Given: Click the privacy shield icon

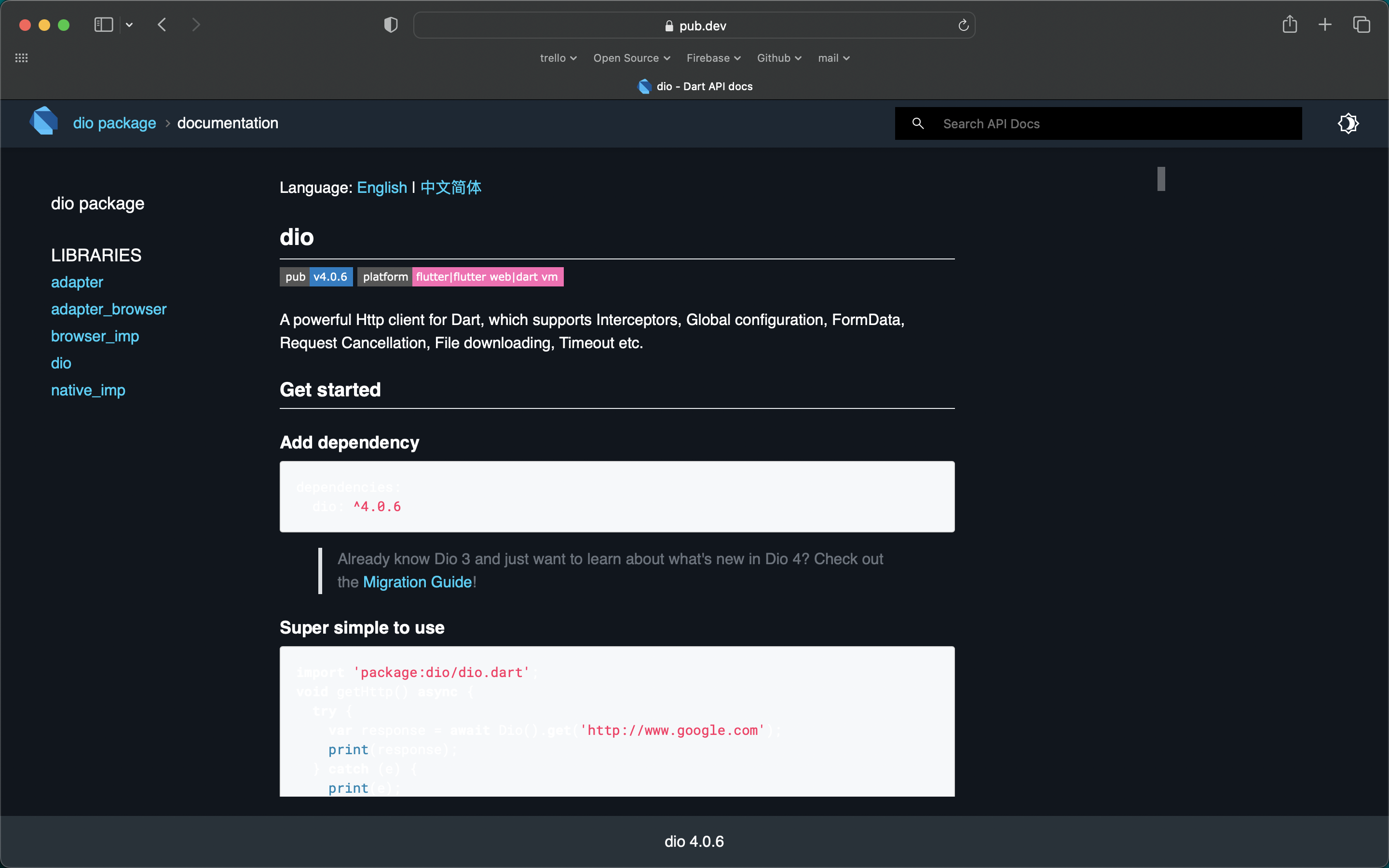Looking at the screenshot, I should click(390, 25).
